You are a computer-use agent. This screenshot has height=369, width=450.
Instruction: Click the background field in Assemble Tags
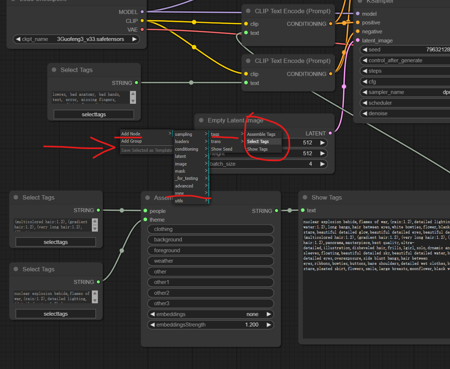coord(211,240)
